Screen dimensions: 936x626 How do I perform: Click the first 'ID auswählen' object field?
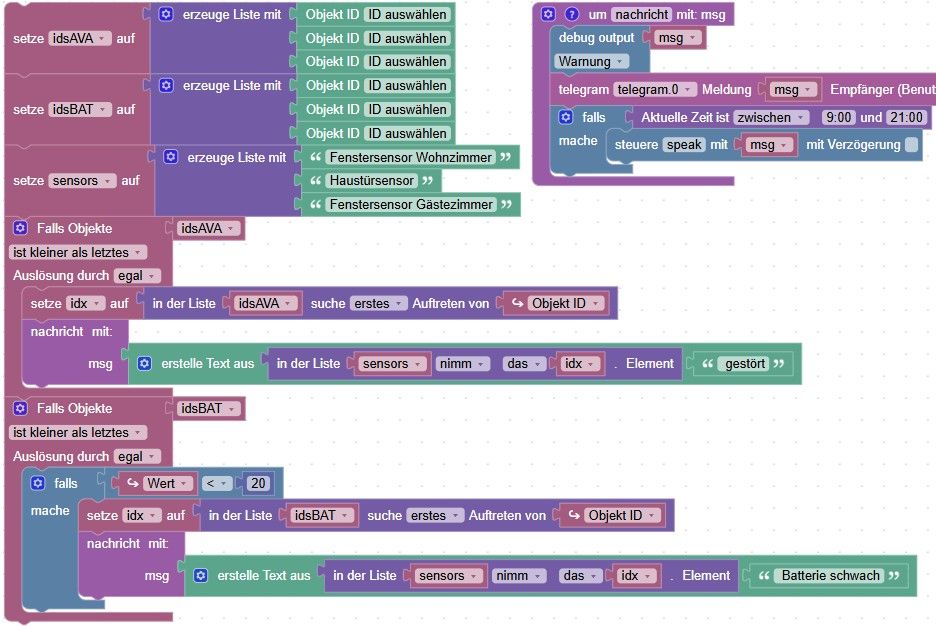(x=407, y=14)
